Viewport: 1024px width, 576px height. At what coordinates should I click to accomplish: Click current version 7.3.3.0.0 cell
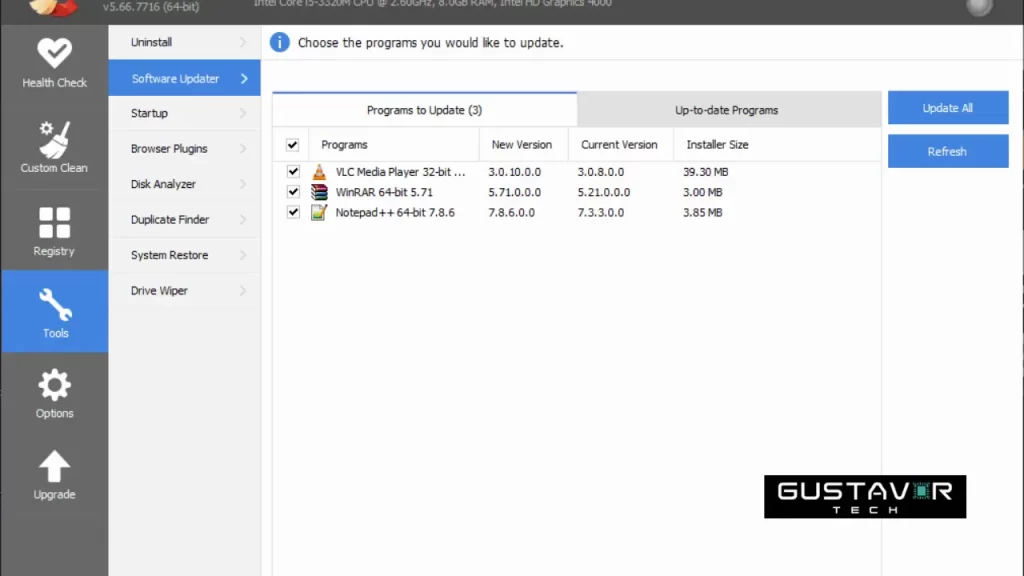coord(600,212)
